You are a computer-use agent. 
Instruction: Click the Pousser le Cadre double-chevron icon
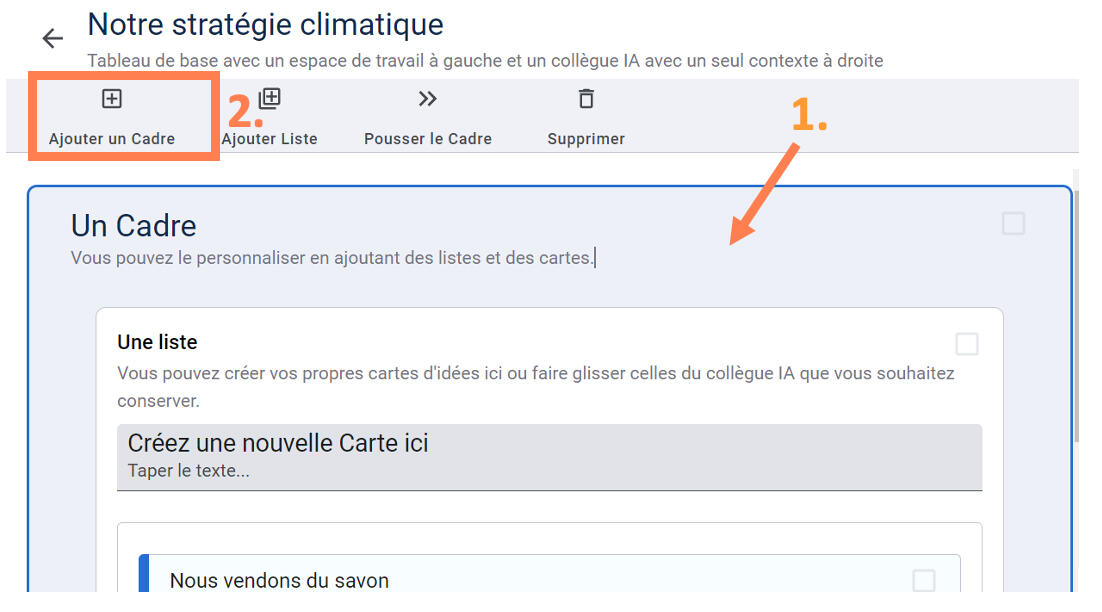tap(428, 99)
